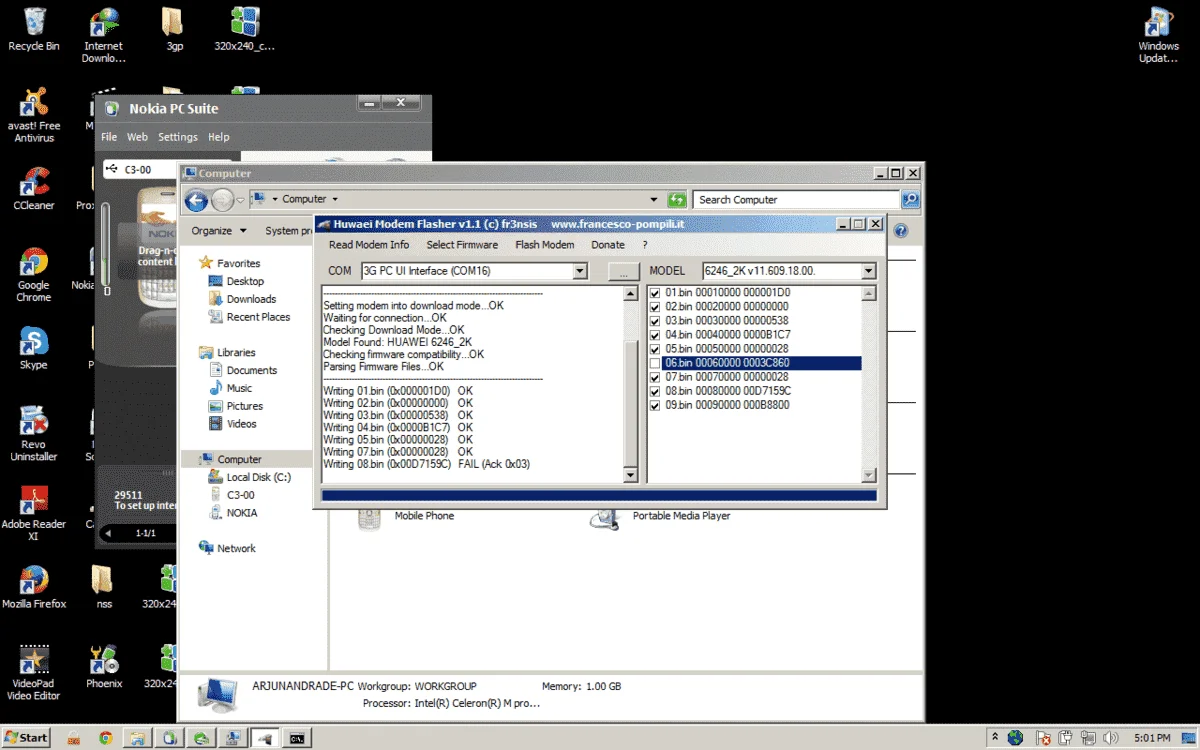Open Help icon in Computer window

click(901, 231)
